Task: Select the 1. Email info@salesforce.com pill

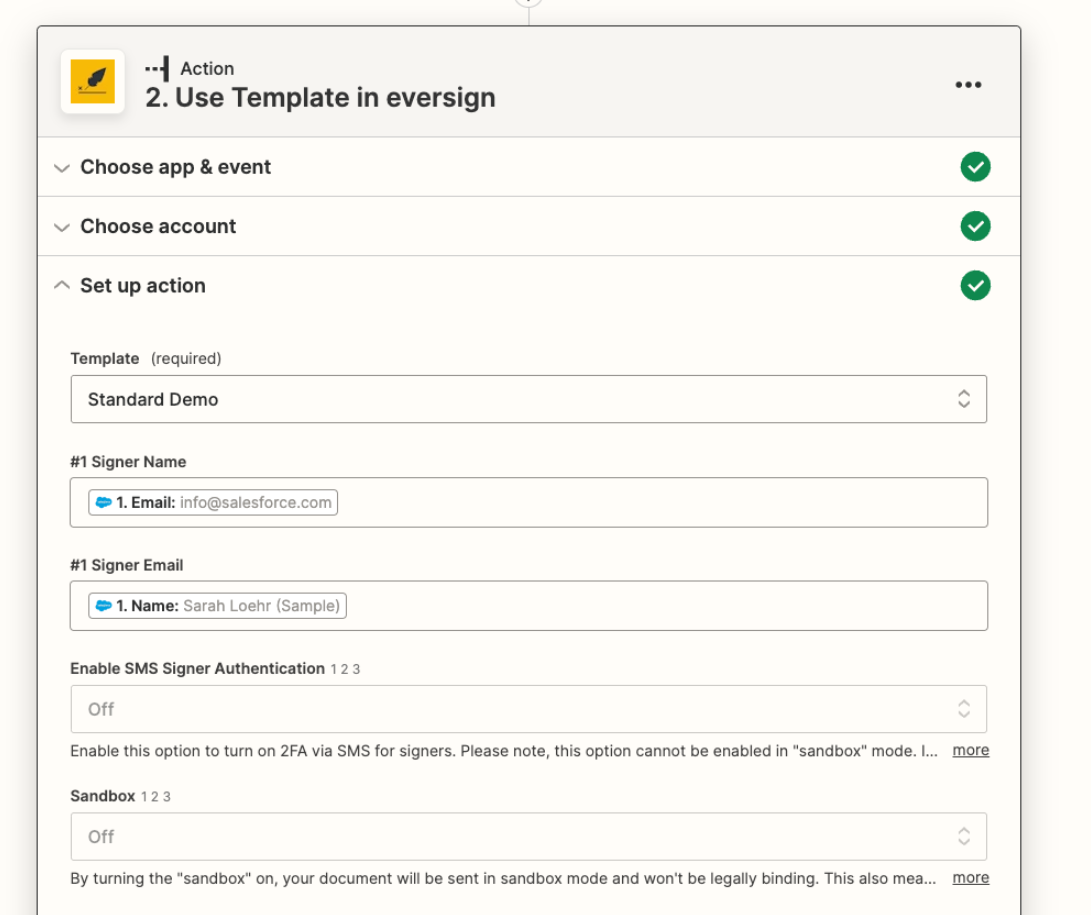Action: click(x=213, y=502)
